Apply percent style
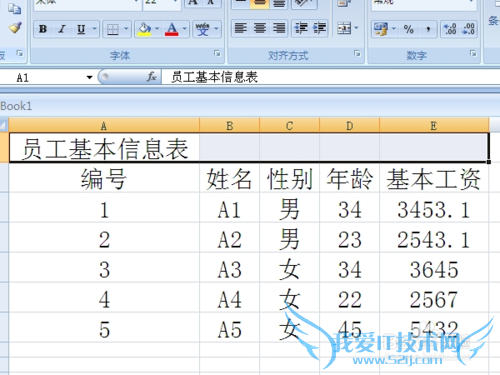The height and width of the screenshot is (375, 500). [409, 29]
